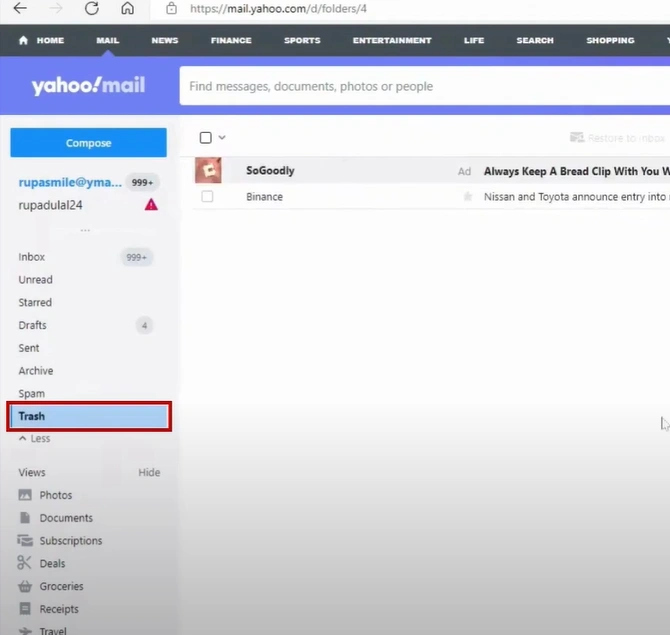Focus the Find messages search field
The height and width of the screenshot is (635, 670).
click(425, 86)
